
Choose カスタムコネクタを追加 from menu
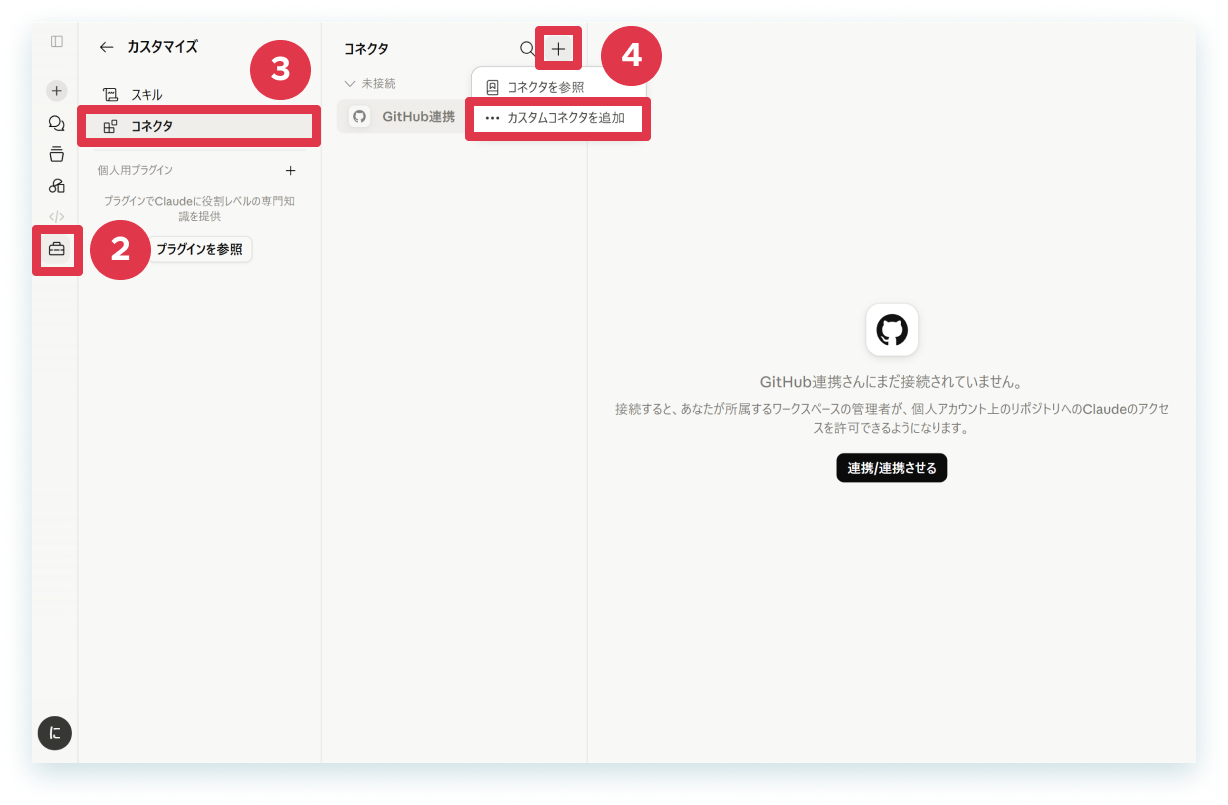click(x=558, y=118)
